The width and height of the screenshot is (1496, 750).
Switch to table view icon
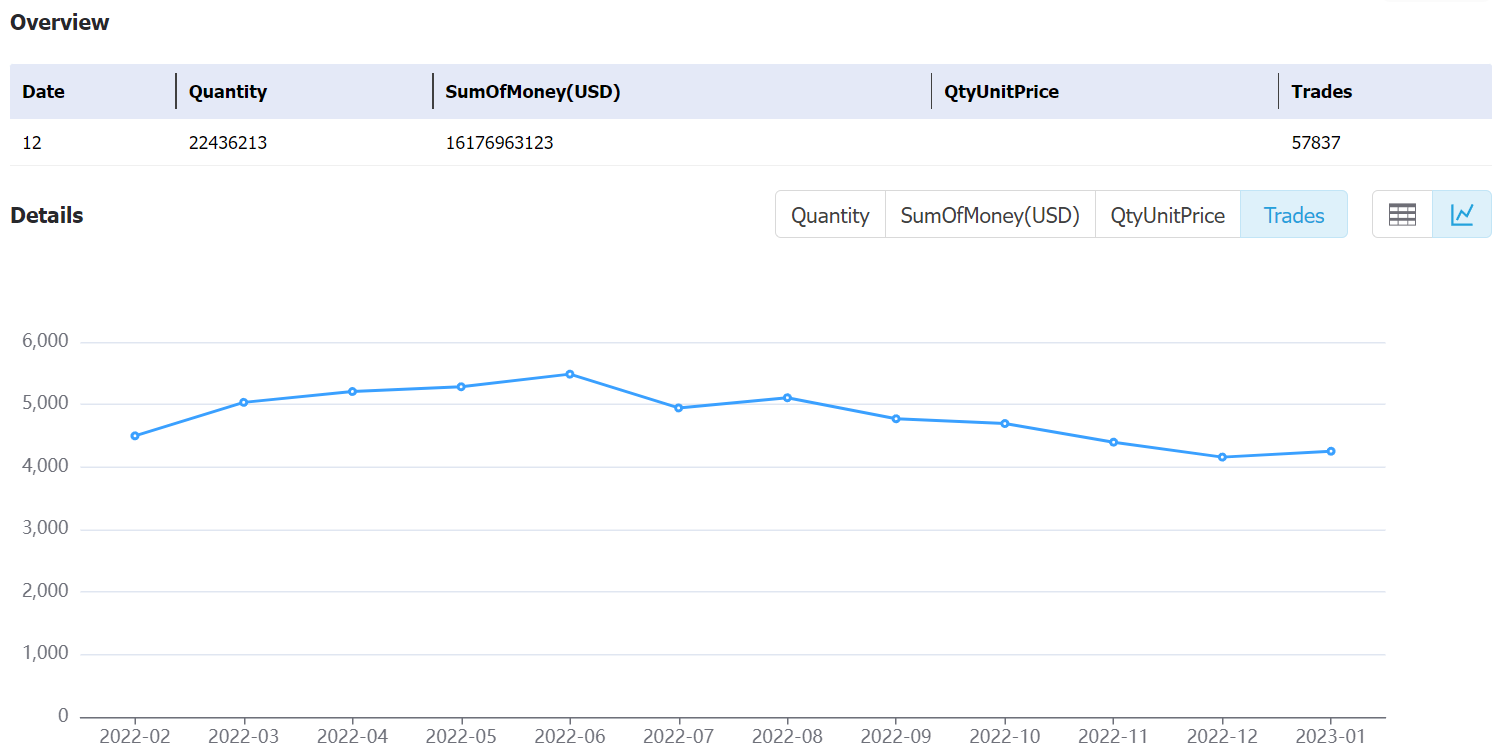coord(1402,214)
